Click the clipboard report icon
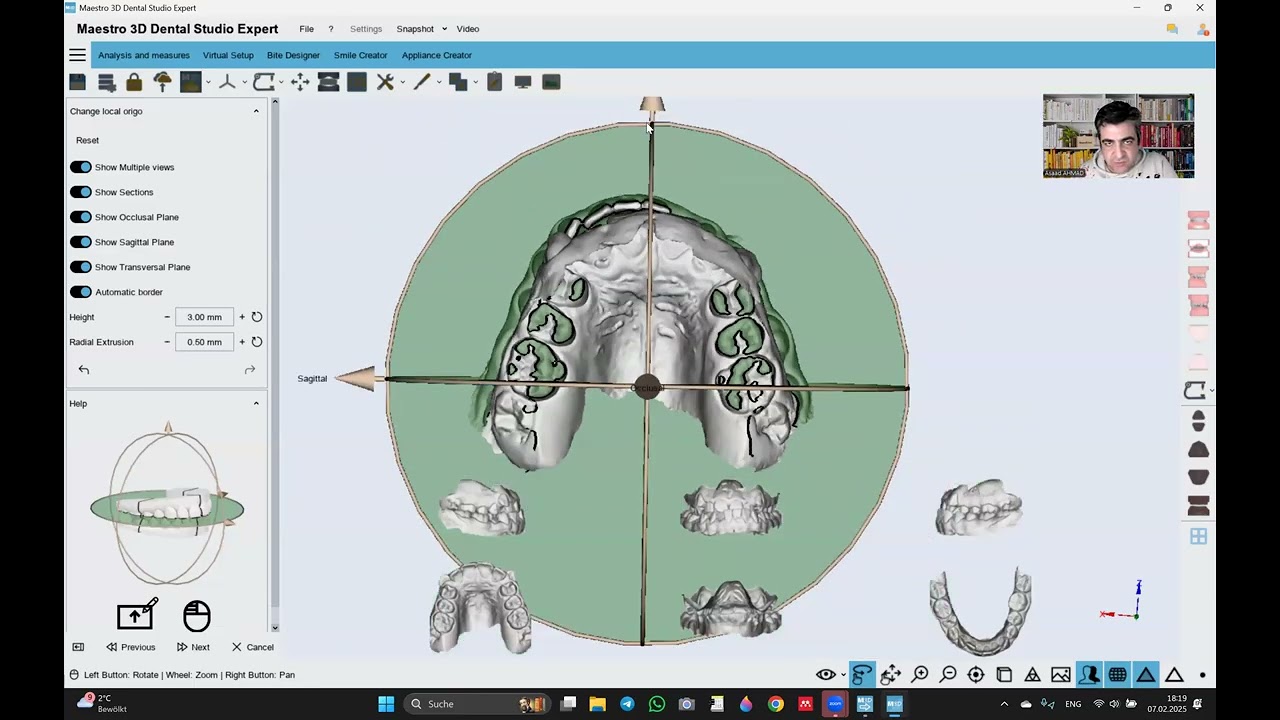The height and width of the screenshot is (720, 1280). click(494, 82)
